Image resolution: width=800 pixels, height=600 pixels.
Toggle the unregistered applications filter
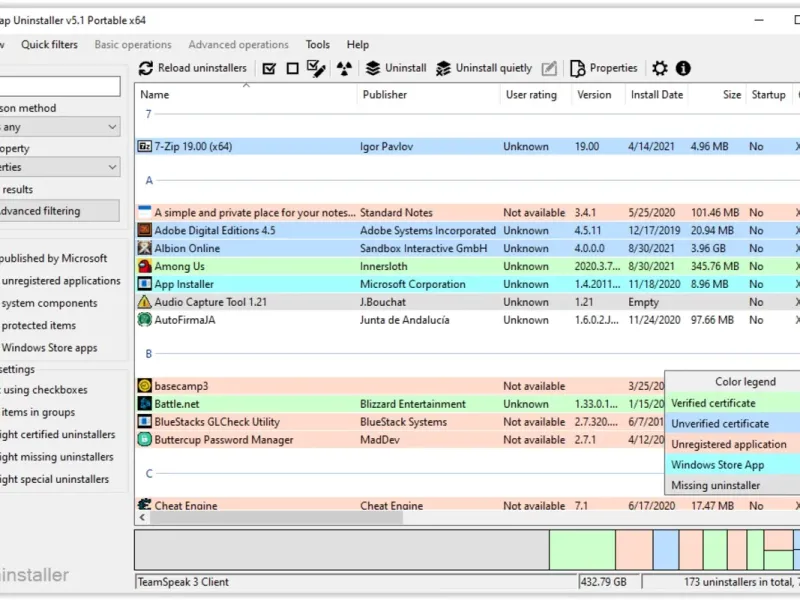click(60, 281)
